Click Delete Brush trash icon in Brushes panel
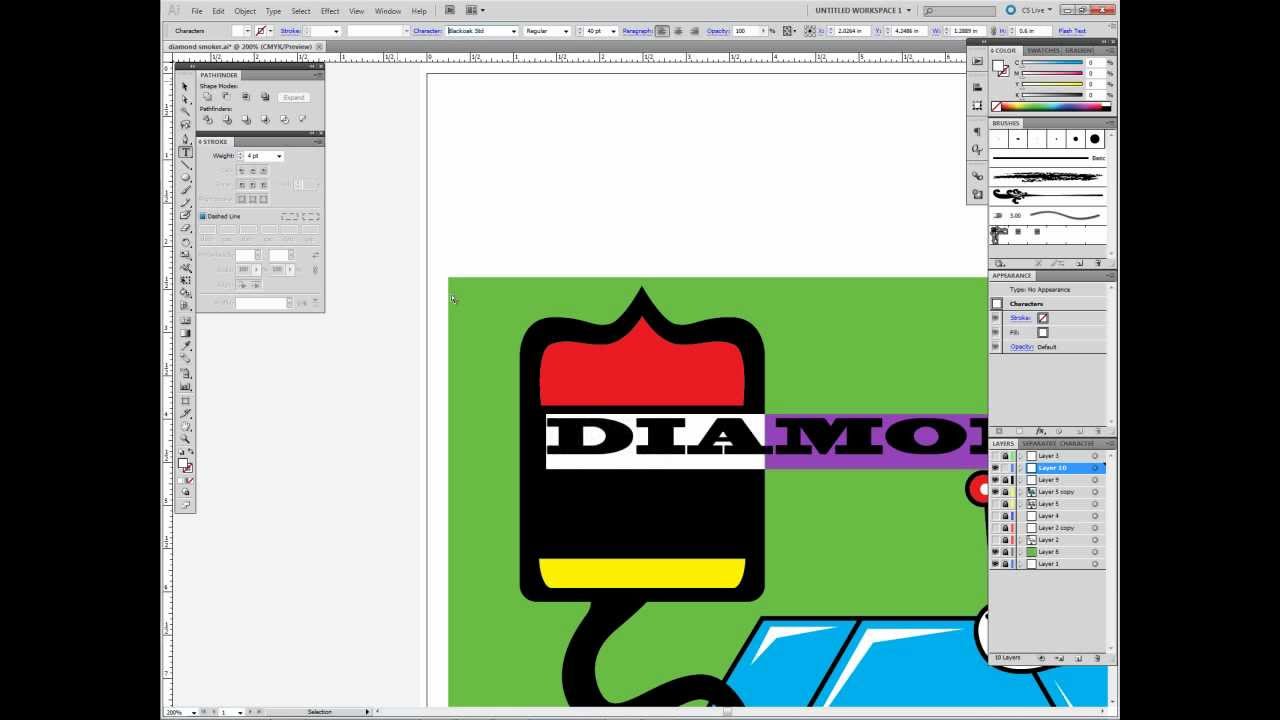The width and height of the screenshot is (1280, 720). (x=1098, y=263)
